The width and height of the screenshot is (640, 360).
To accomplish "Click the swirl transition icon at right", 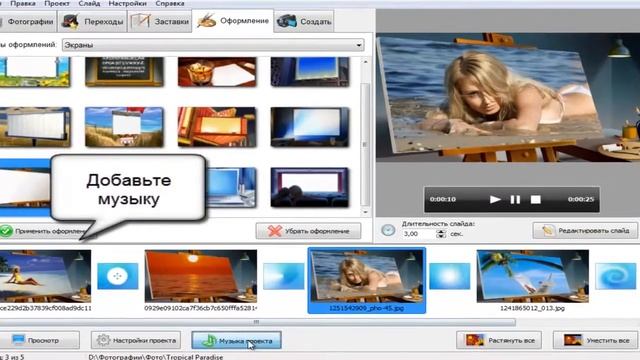I will 616,276.
